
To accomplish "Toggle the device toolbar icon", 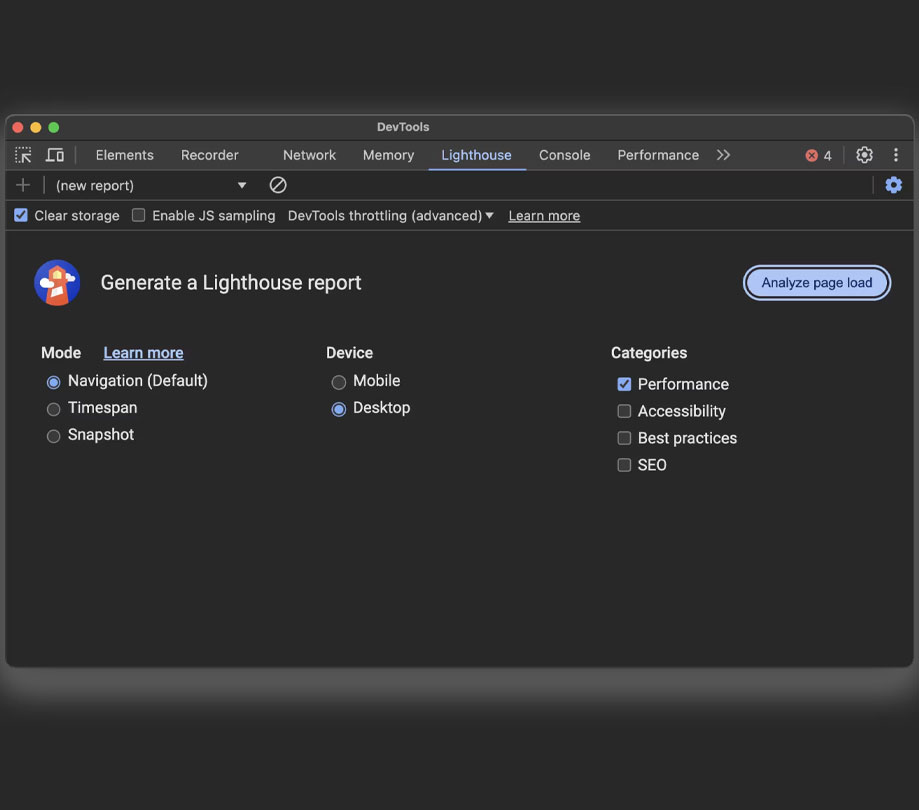I will [55, 155].
